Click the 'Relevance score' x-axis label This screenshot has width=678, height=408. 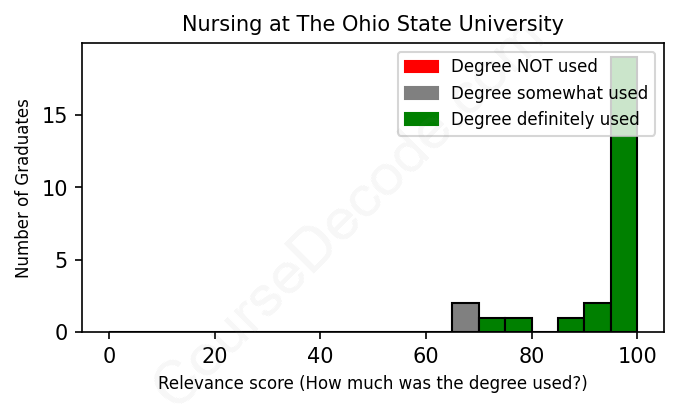tap(372, 383)
